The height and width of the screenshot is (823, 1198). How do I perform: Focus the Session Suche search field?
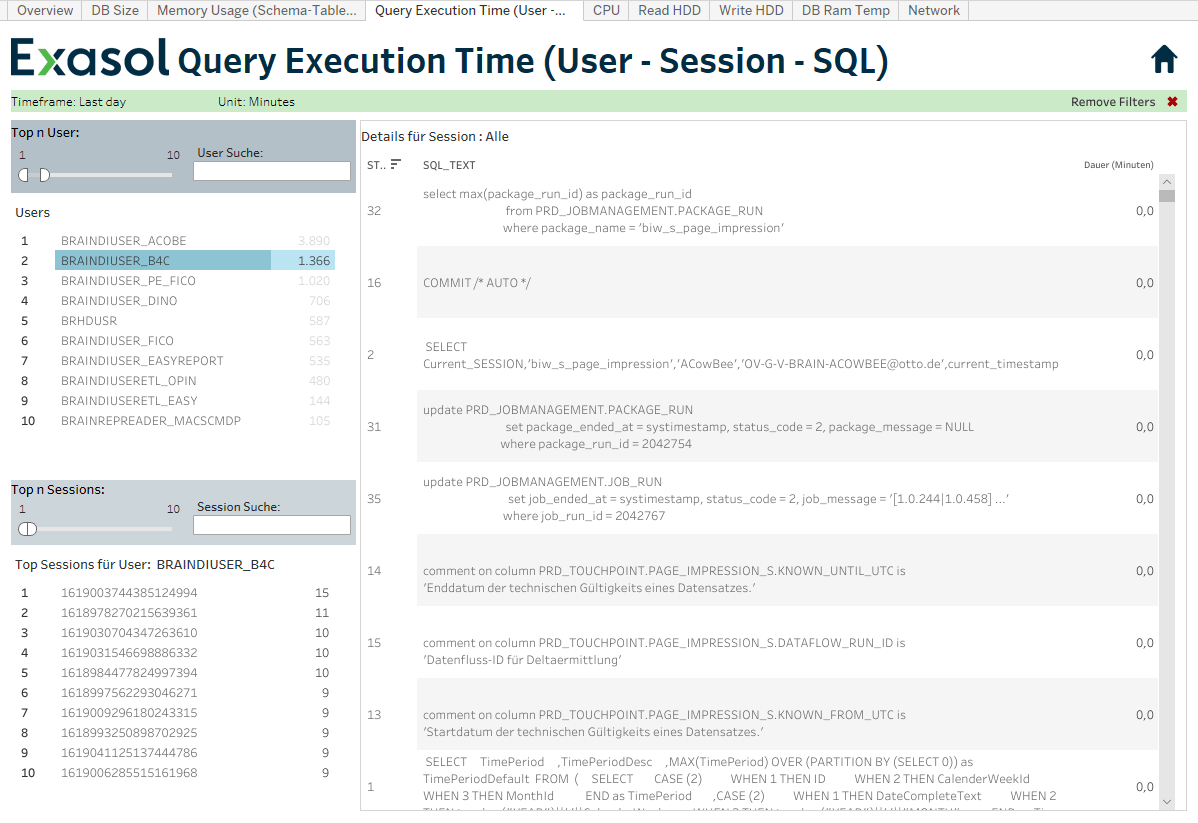coord(272,525)
